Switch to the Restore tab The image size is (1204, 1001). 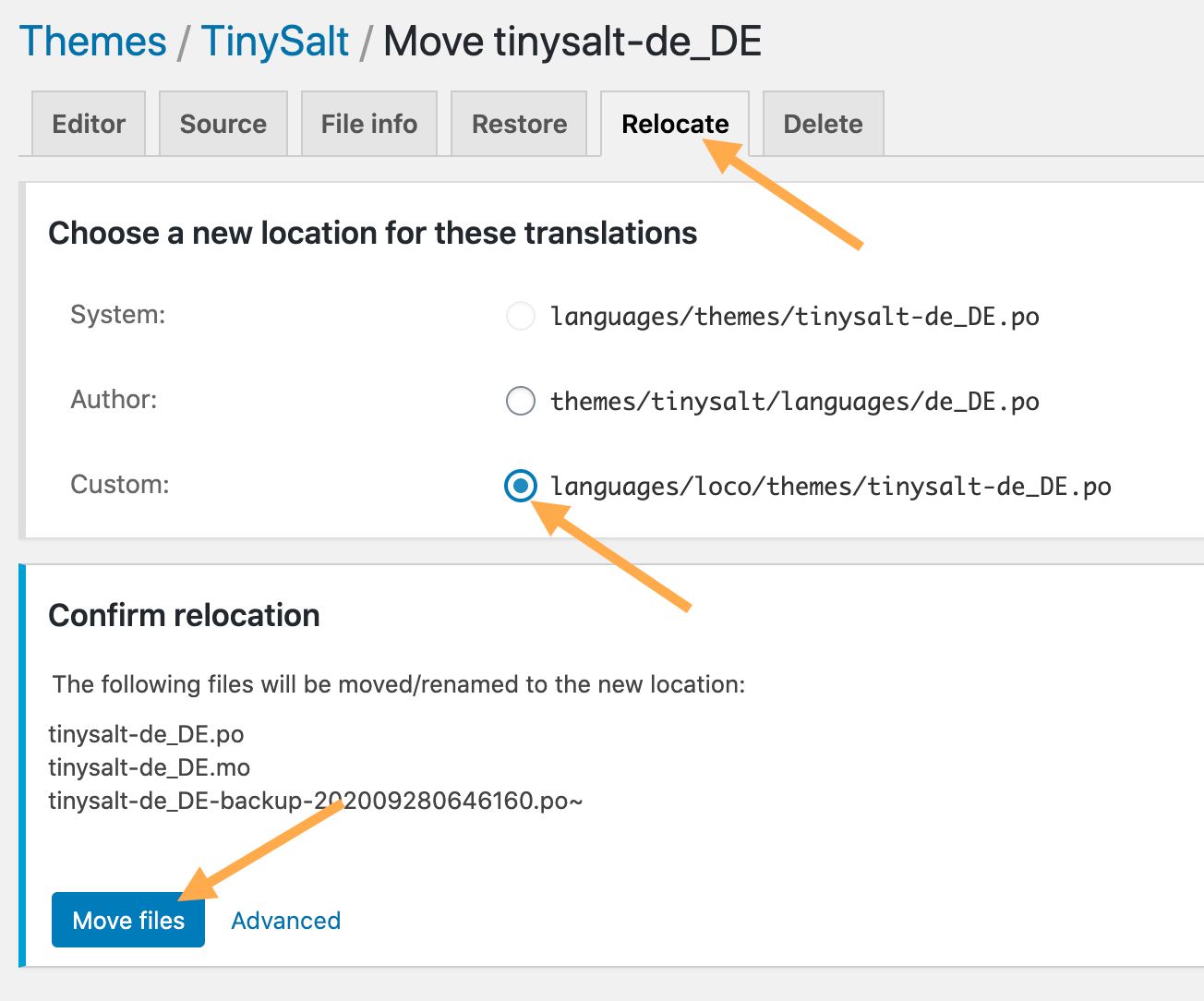tap(518, 123)
